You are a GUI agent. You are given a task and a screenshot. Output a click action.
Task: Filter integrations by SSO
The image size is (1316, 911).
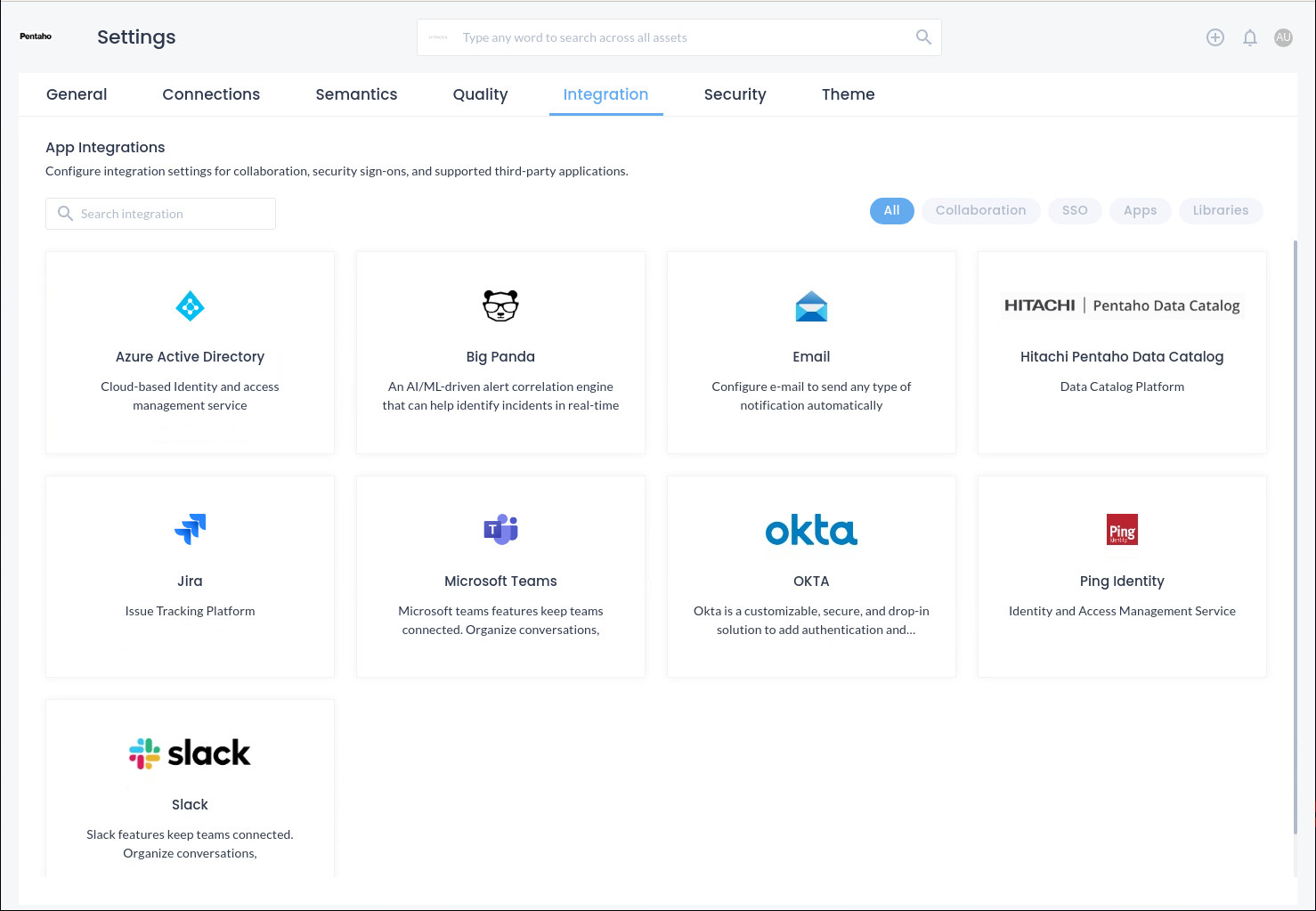point(1075,211)
